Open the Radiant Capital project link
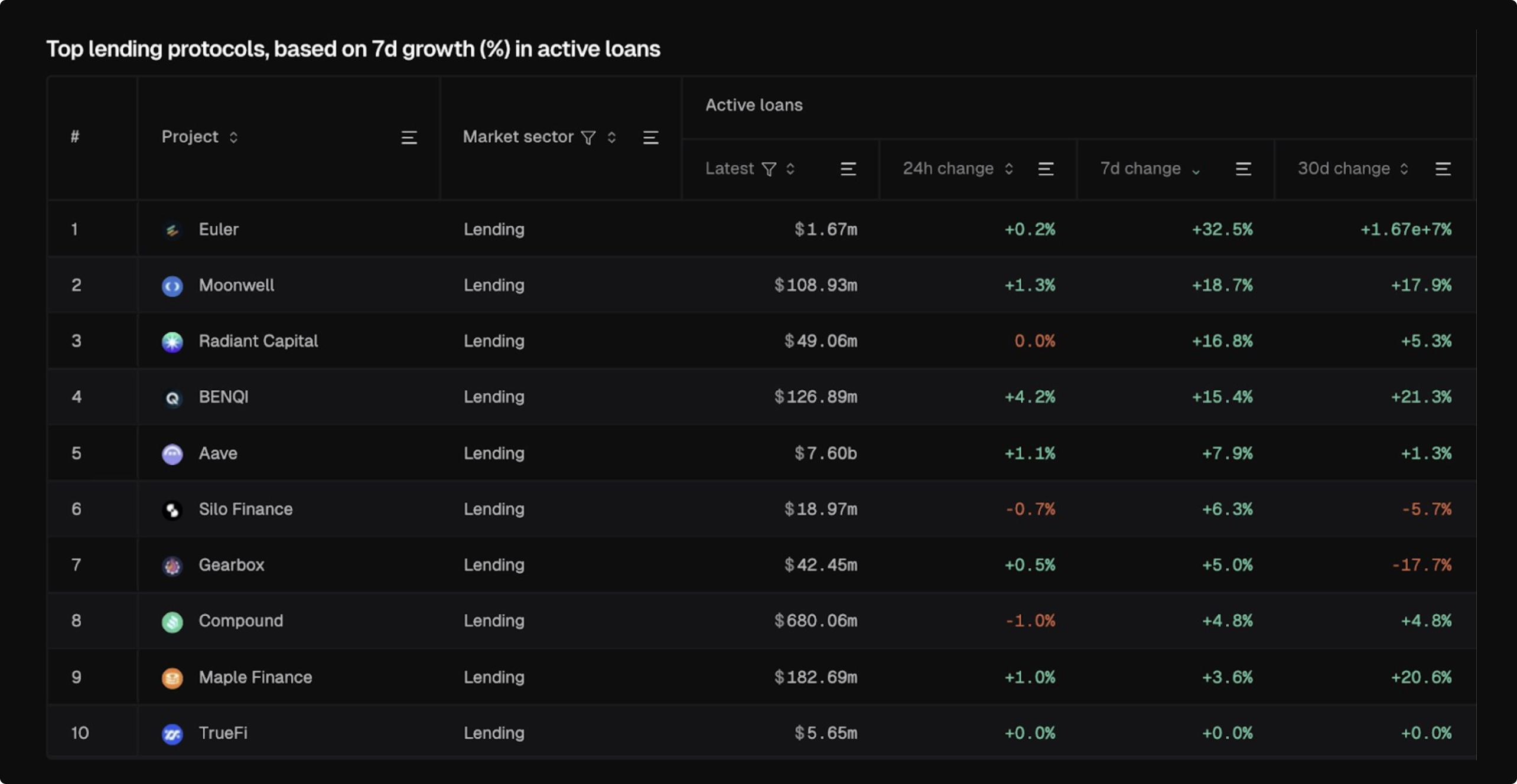The image size is (1517, 784). [258, 341]
